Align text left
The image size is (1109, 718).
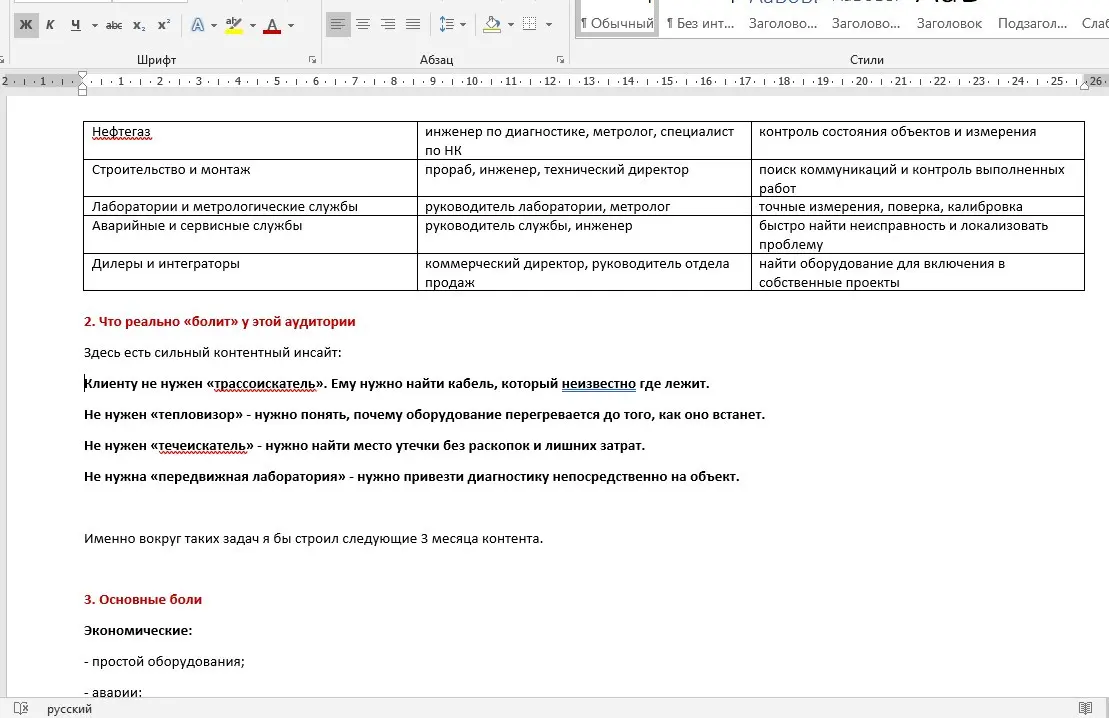338,25
